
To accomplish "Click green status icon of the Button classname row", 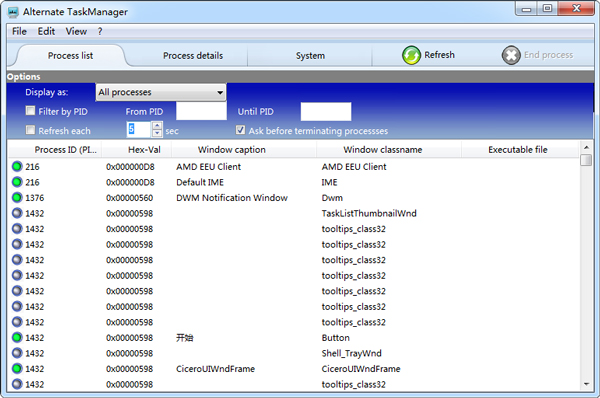I will pos(17,338).
